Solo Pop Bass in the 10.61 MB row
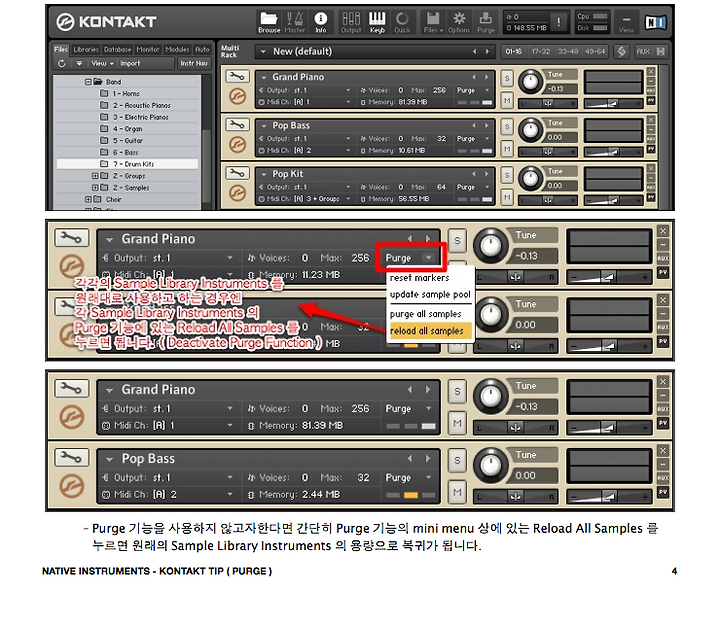The height and width of the screenshot is (626, 720). [x=506, y=126]
